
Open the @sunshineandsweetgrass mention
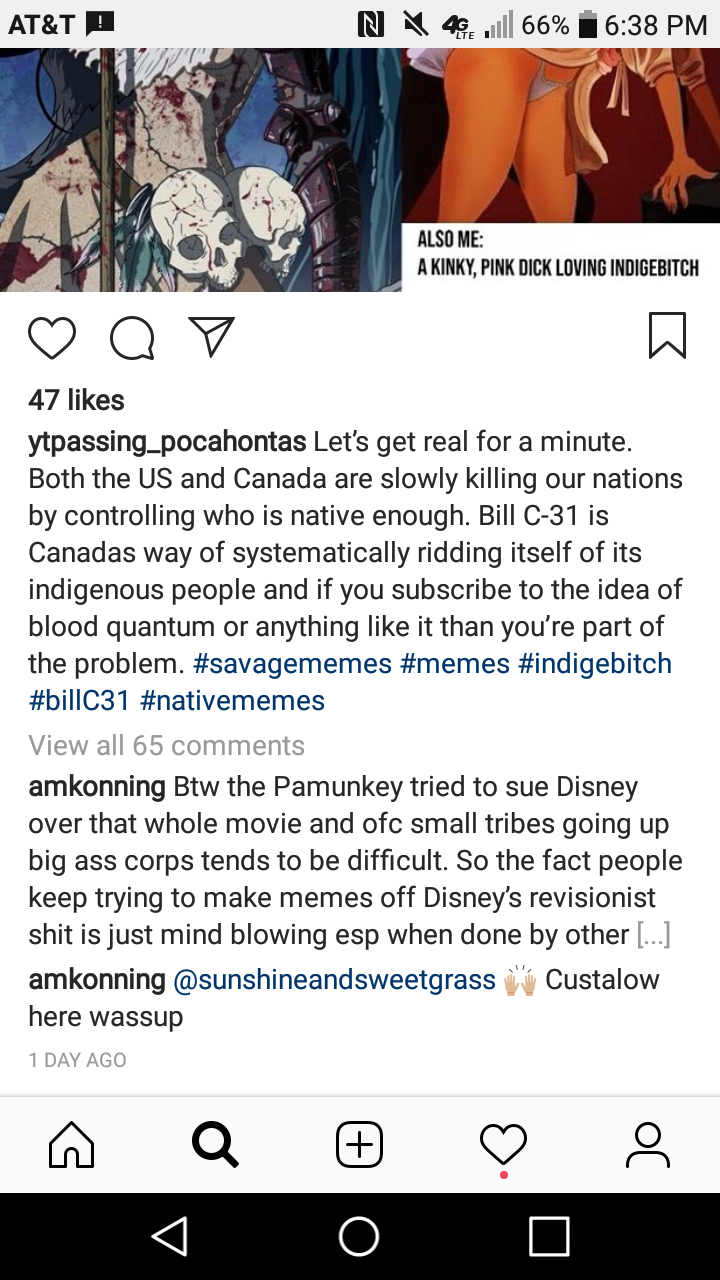coord(335,980)
